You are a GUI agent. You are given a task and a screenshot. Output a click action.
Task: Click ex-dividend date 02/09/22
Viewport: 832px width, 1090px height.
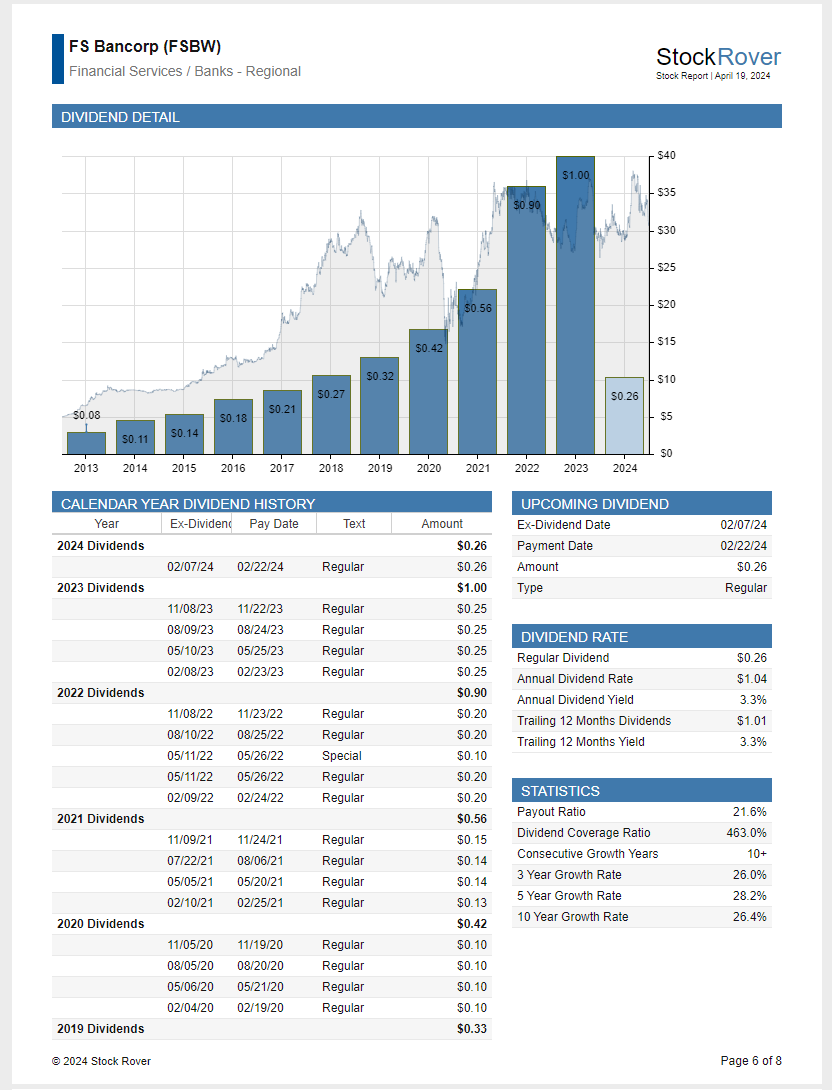tap(190, 798)
